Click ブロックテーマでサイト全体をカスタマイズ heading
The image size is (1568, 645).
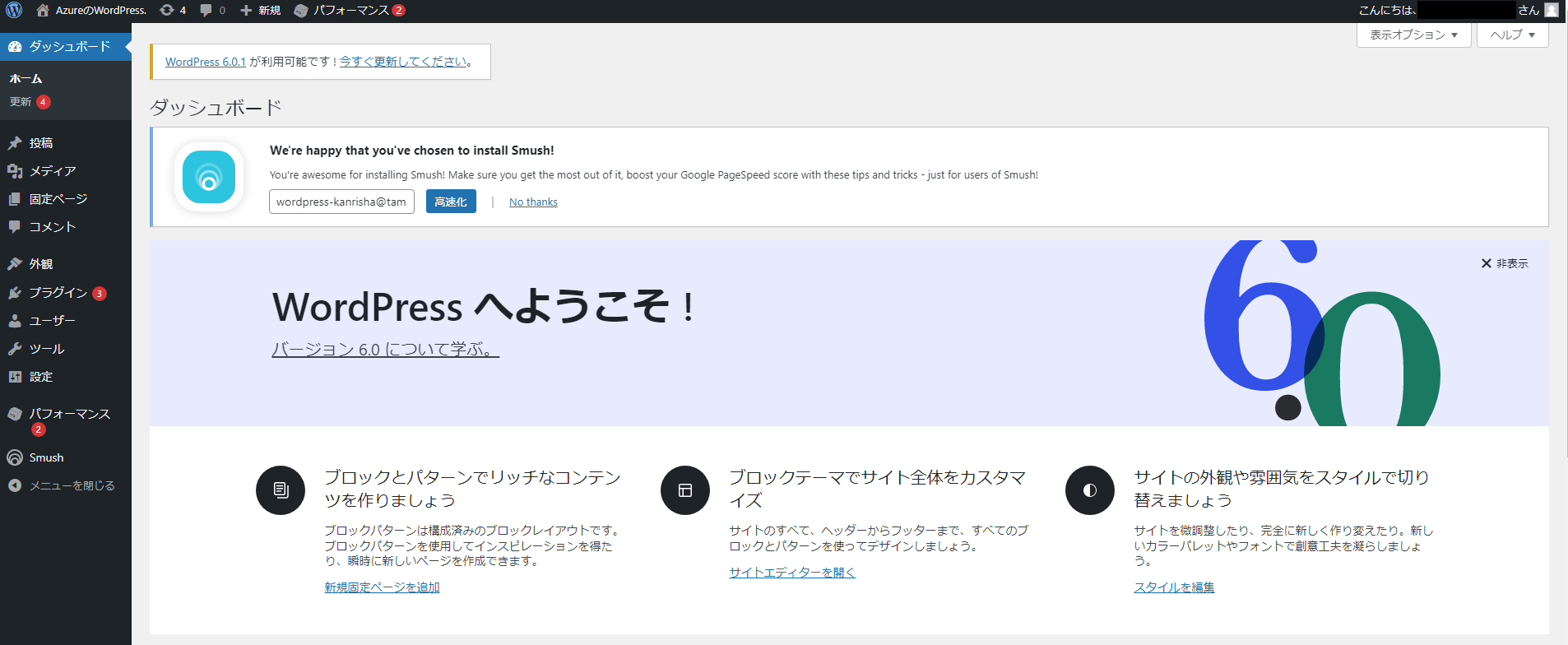point(878,489)
